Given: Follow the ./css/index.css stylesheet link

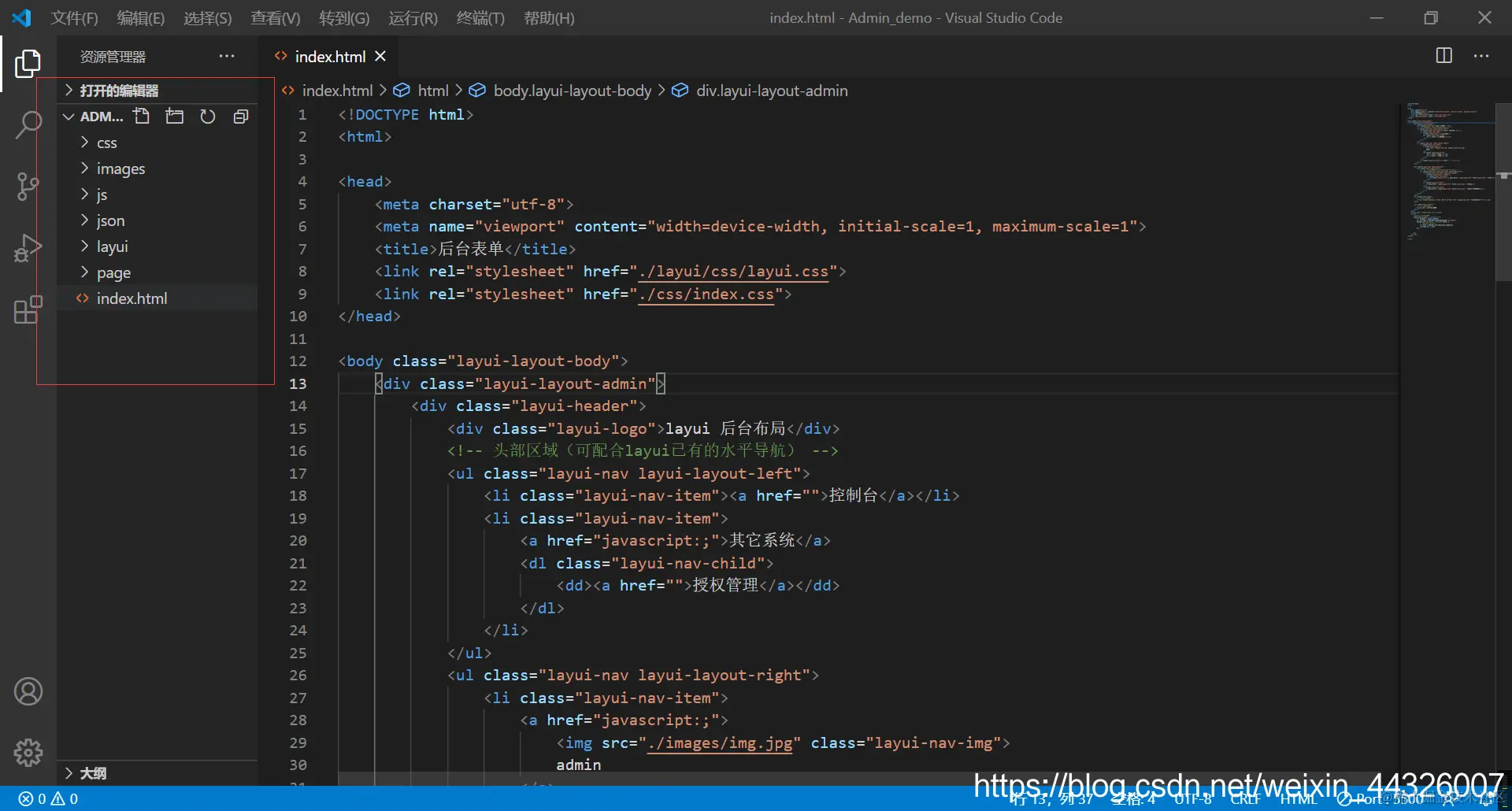Looking at the screenshot, I should pos(706,294).
